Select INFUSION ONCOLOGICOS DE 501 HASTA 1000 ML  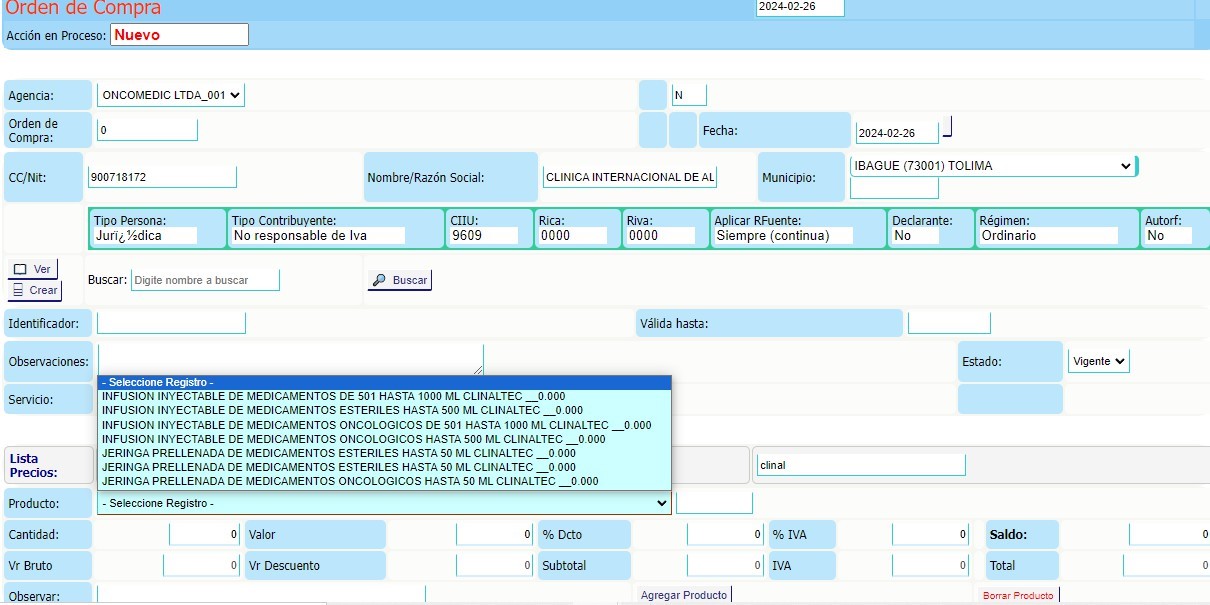click(376, 425)
